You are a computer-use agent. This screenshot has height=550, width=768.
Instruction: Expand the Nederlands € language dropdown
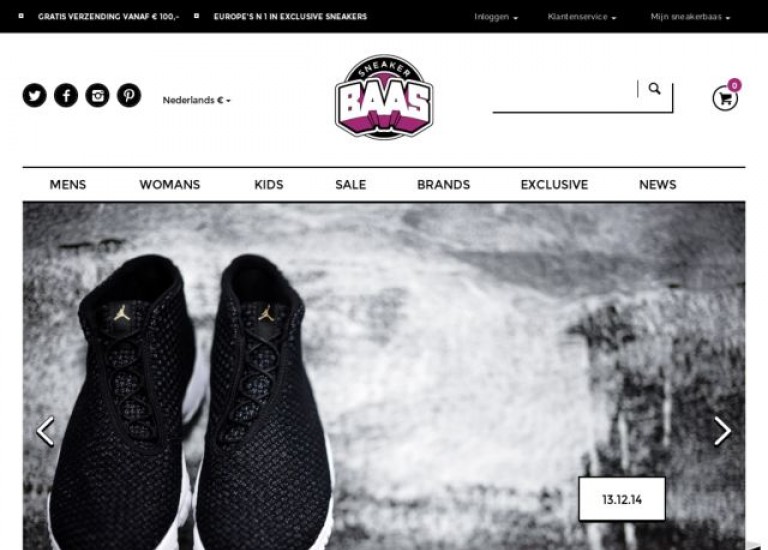coord(196,100)
